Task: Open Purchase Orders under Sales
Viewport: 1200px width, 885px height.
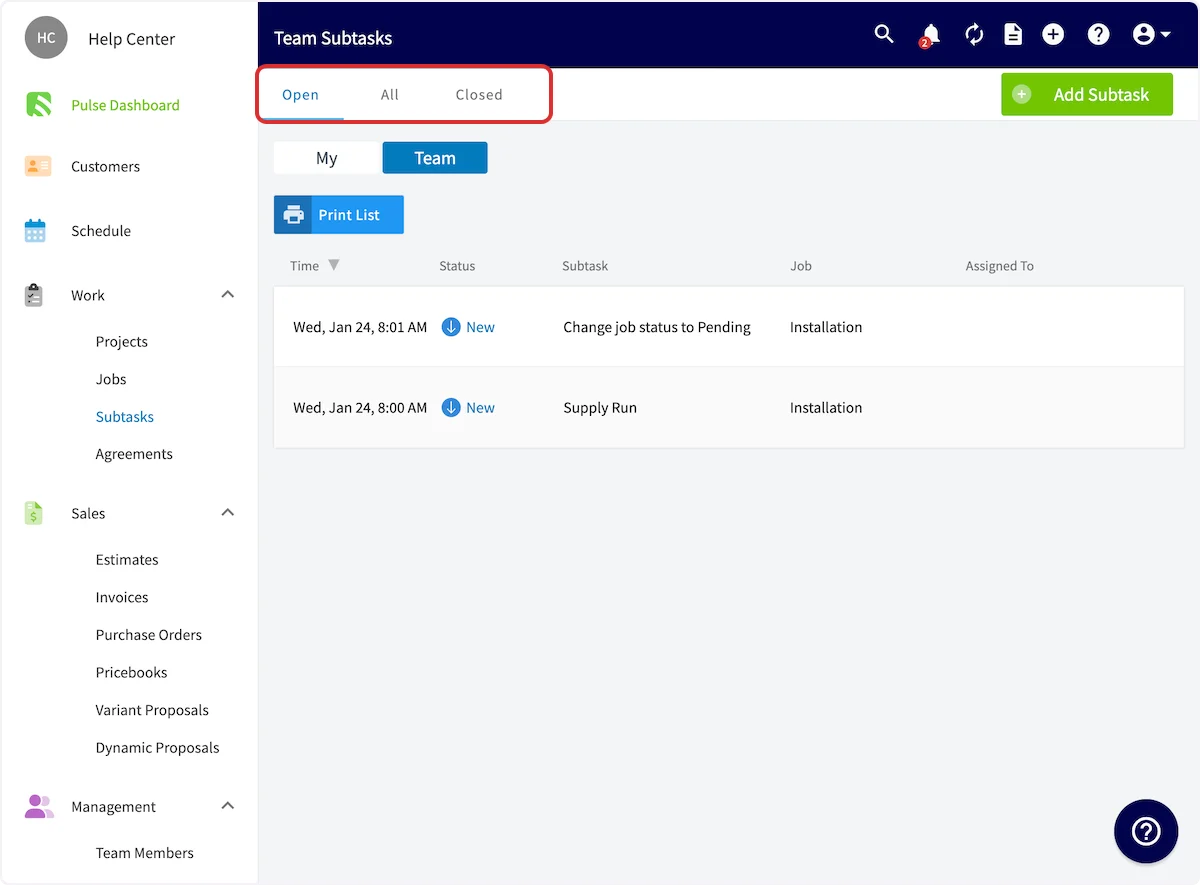Action: coord(149,635)
